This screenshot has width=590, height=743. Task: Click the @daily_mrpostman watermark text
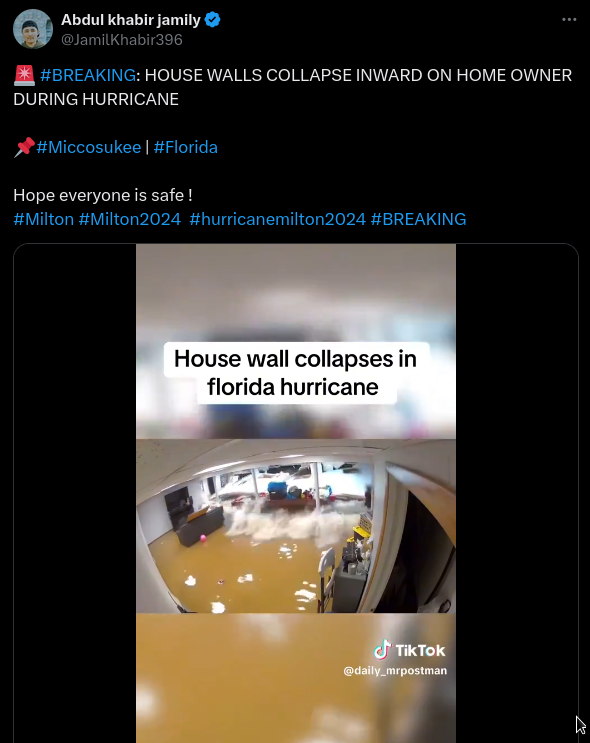[x=395, y=671]
